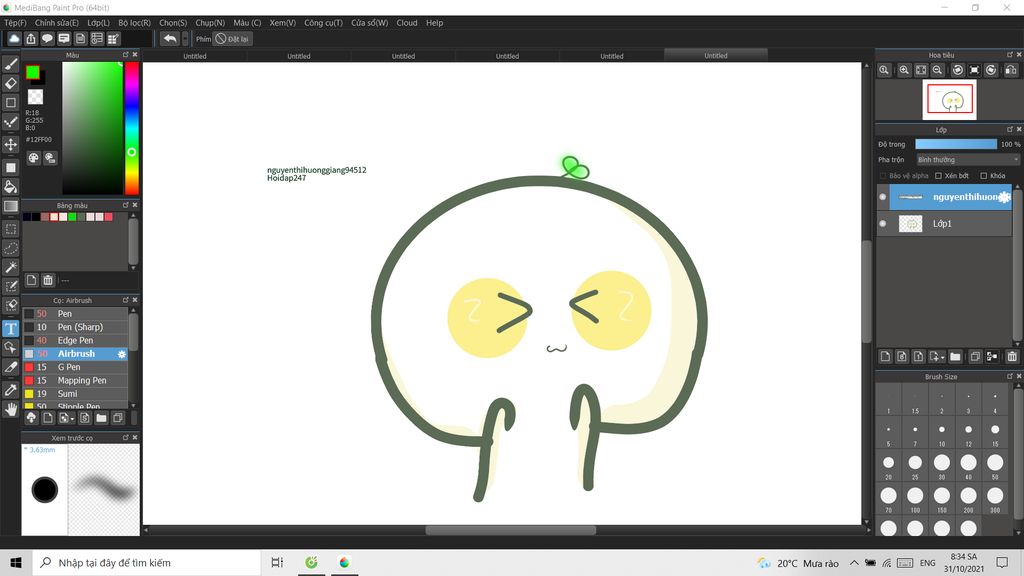Open Chỉnh sửa(E) menu
The image size is (1024, 576).
pyautogui.click(x=57, y=23)
